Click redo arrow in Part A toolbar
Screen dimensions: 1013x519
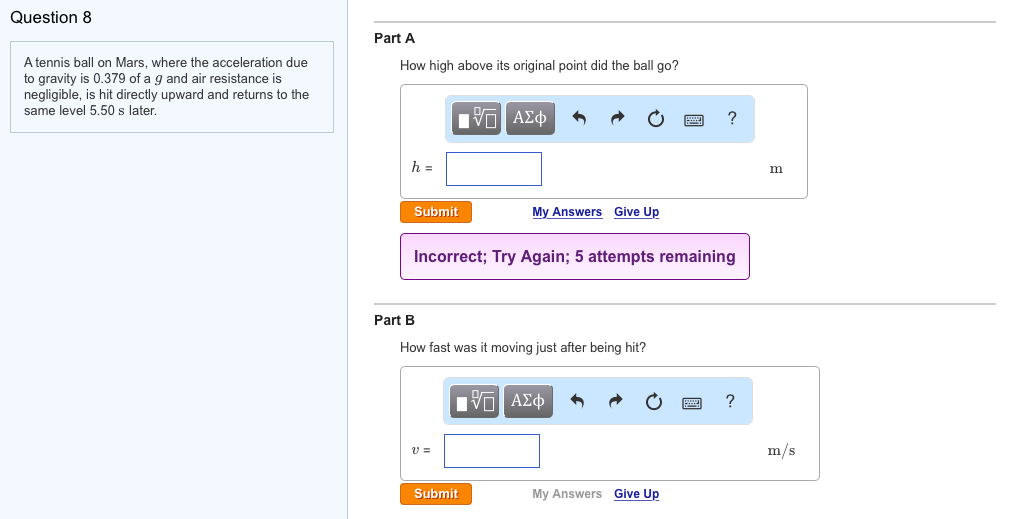point(618,119)
